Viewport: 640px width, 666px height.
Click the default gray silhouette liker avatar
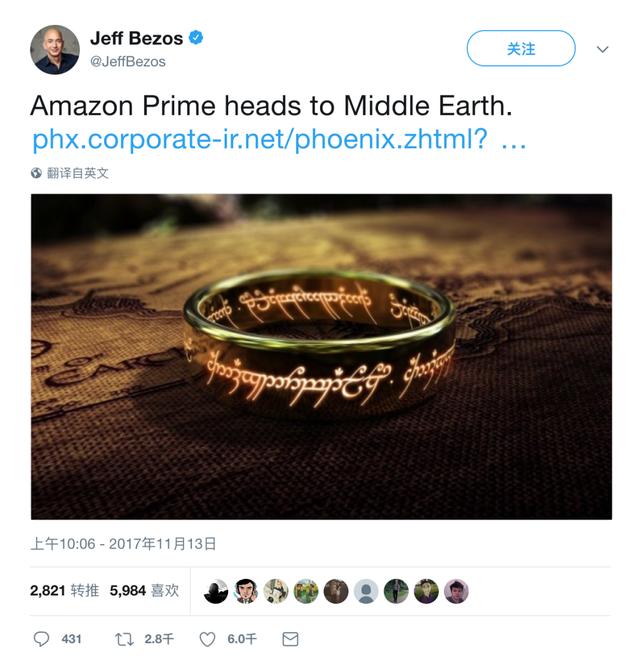pos(366,591)
